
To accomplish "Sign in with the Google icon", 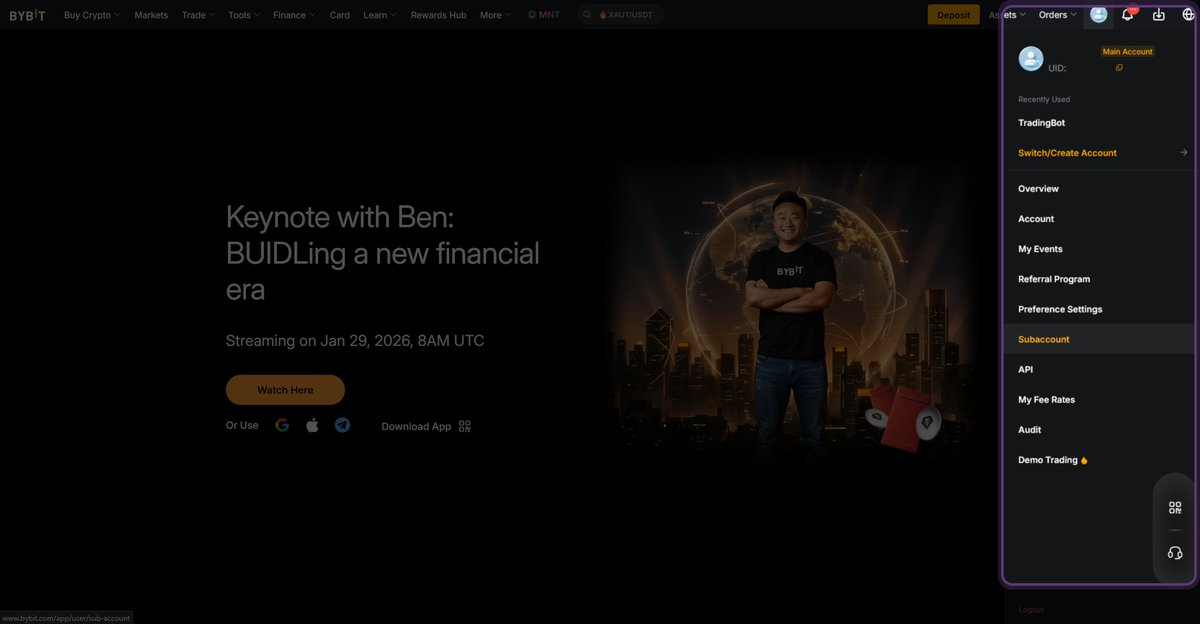I will click(x=282, y=425).
